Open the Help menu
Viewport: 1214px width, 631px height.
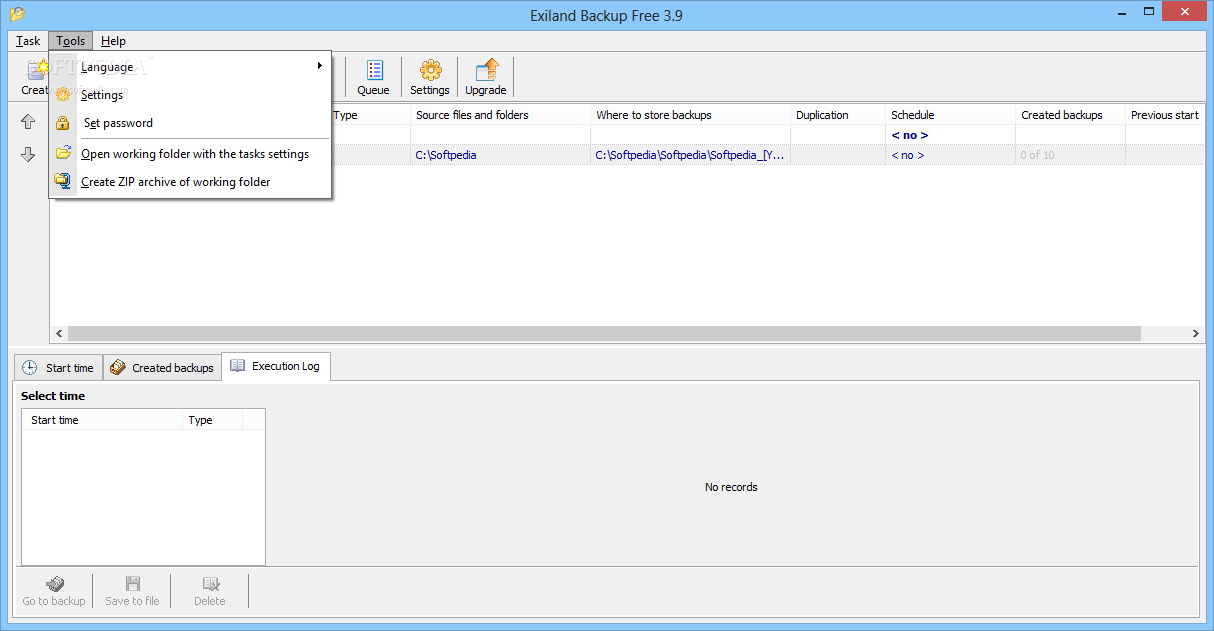(113, 41)
